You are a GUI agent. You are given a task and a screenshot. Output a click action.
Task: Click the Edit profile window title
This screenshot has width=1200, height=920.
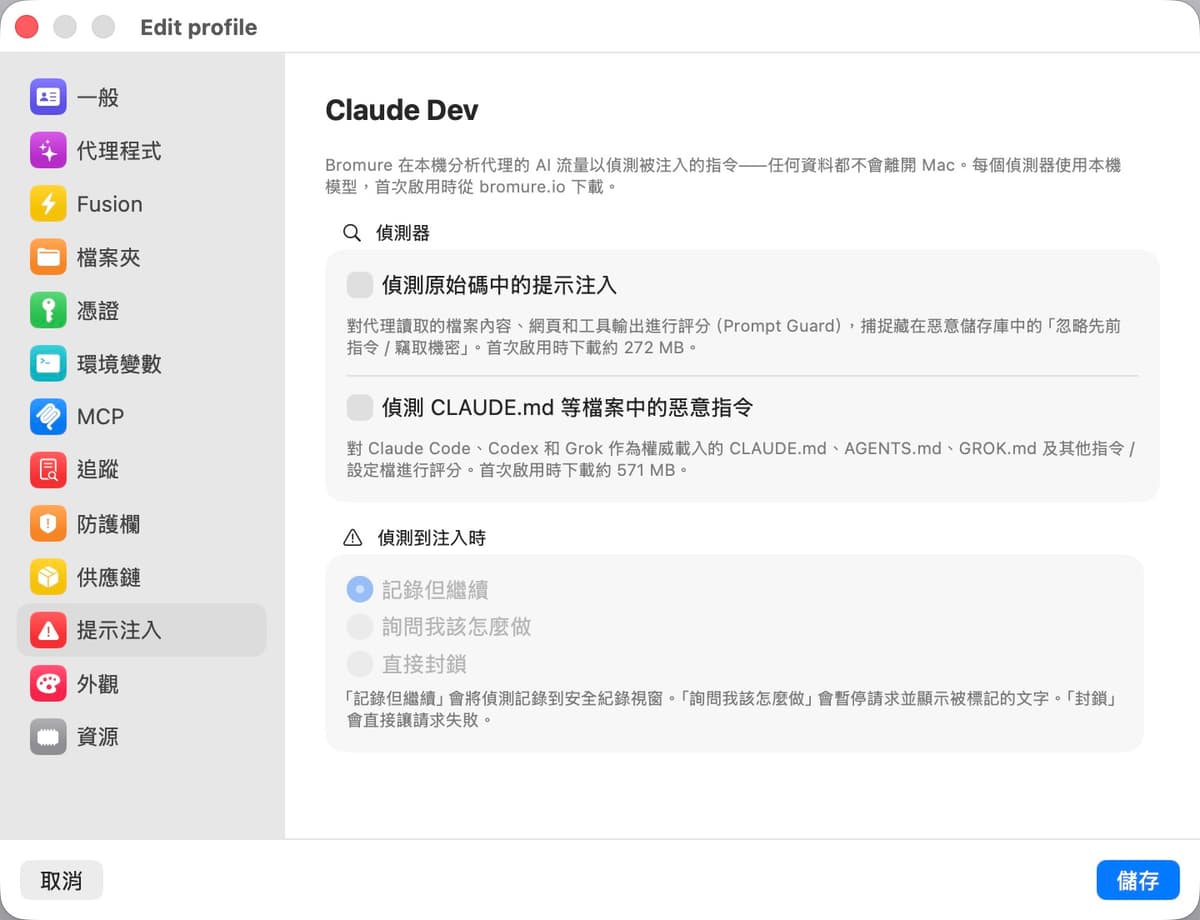[199, 27]
